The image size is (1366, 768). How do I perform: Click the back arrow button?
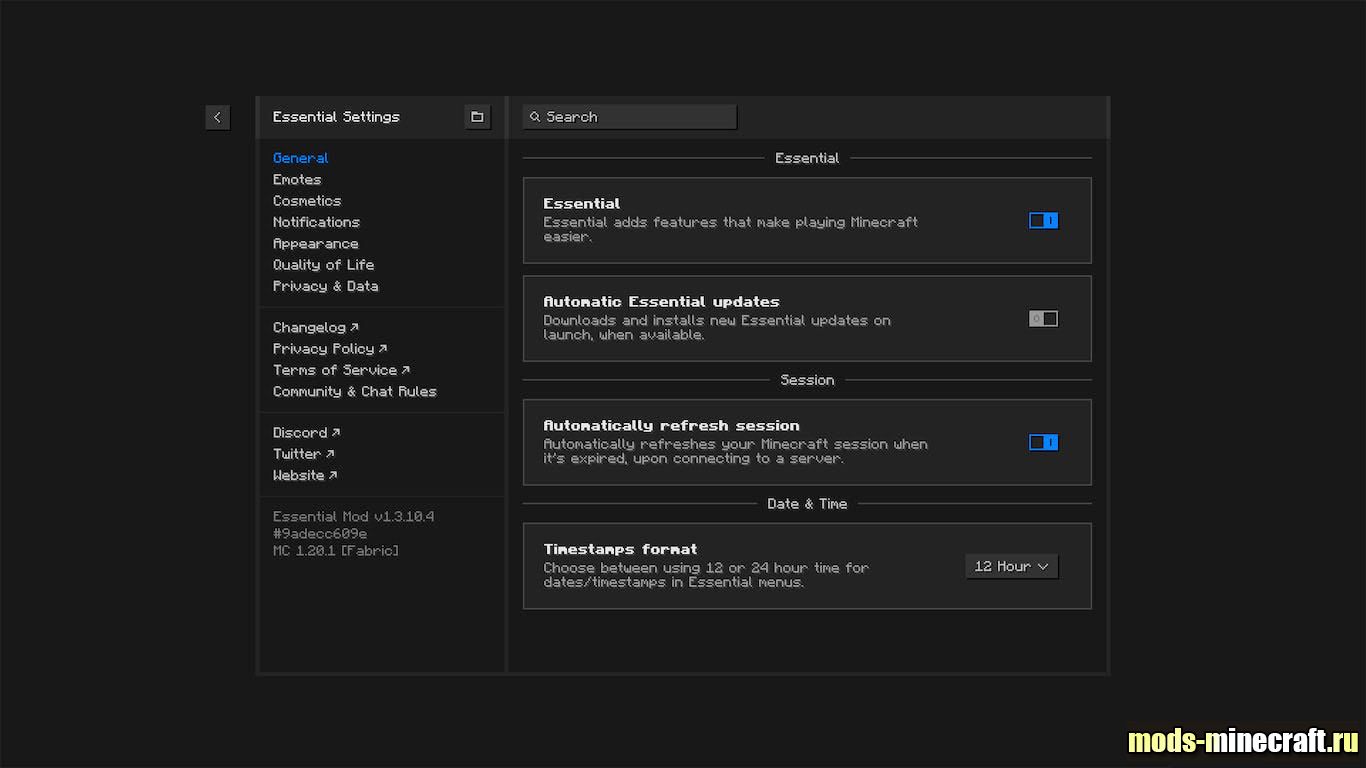click(x=217, y=117)
